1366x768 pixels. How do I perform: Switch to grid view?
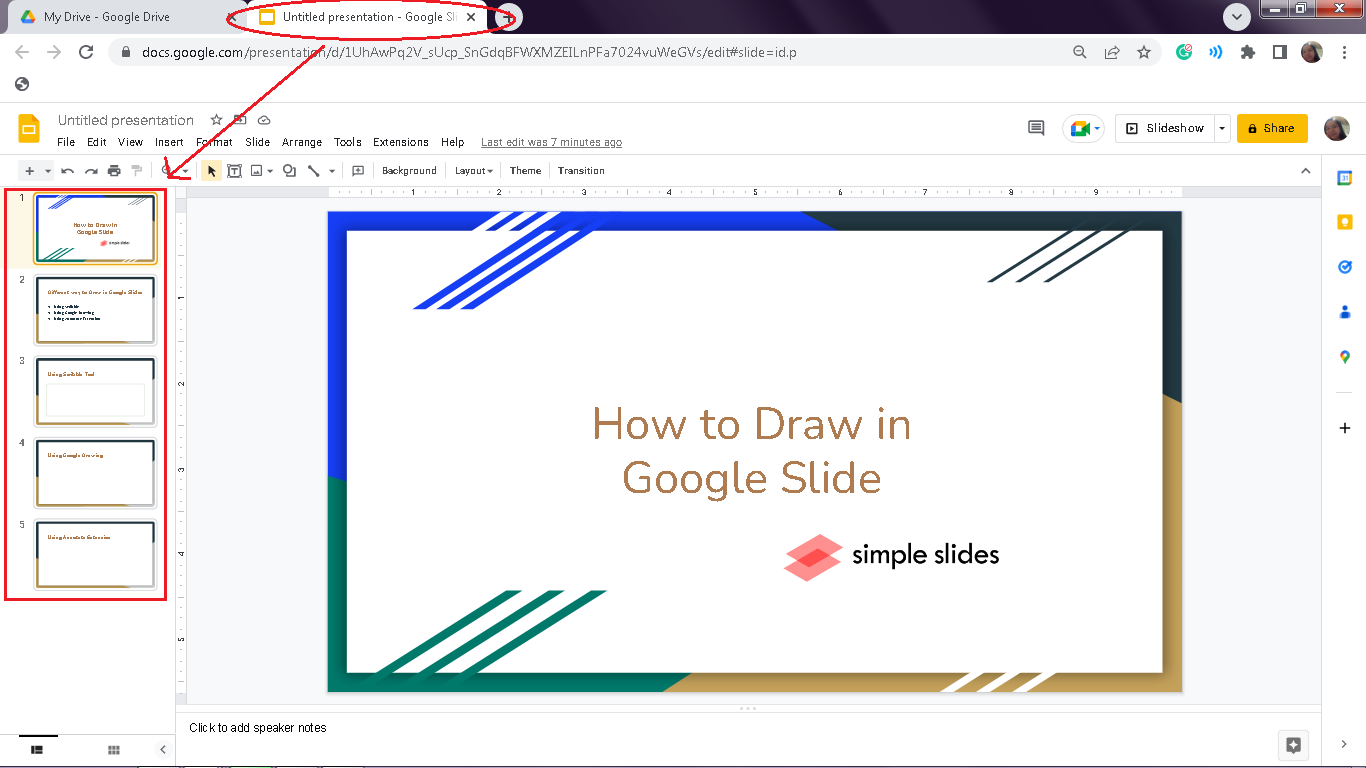click(x=114, y=749)
